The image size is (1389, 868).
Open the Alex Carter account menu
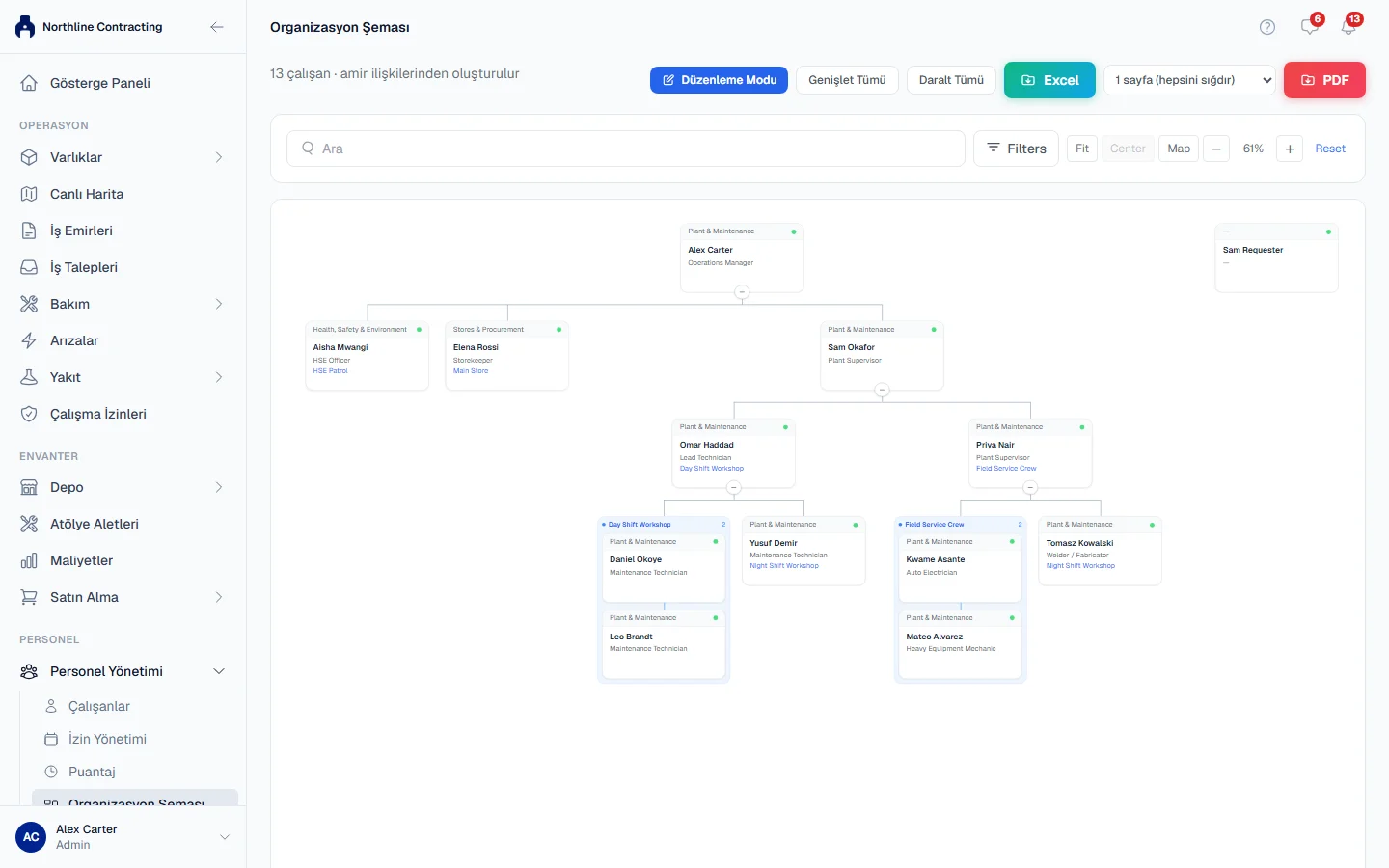(x=123, y=837)
